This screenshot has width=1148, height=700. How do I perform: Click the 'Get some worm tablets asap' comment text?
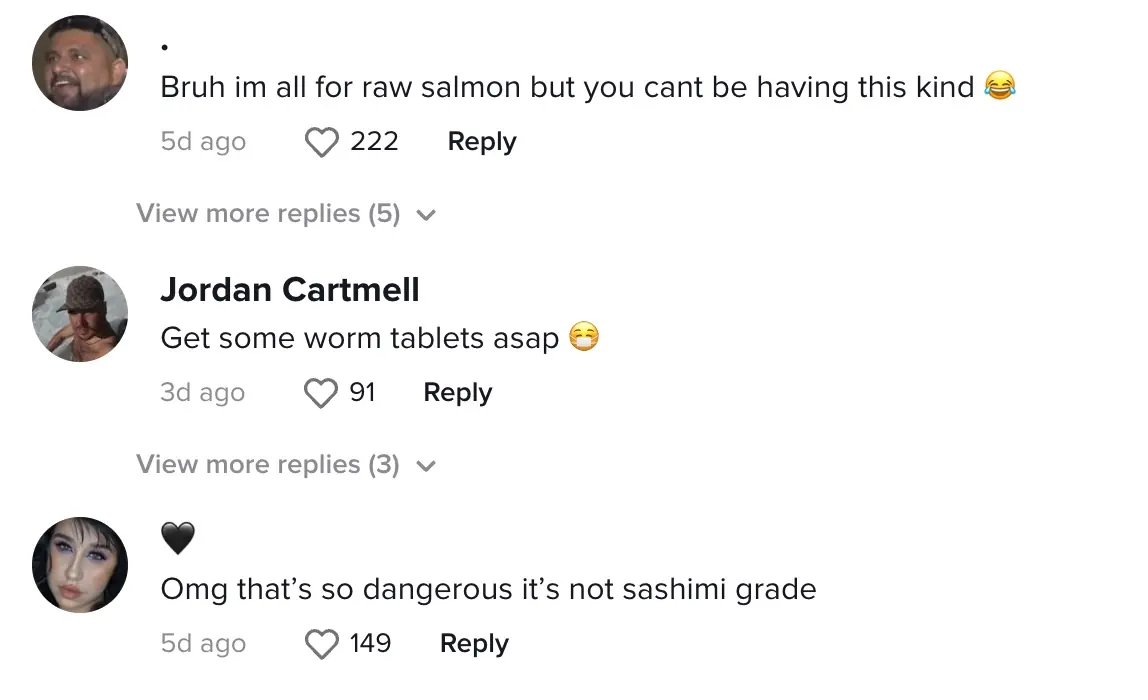pyautogui.click(x=360, y=338)
